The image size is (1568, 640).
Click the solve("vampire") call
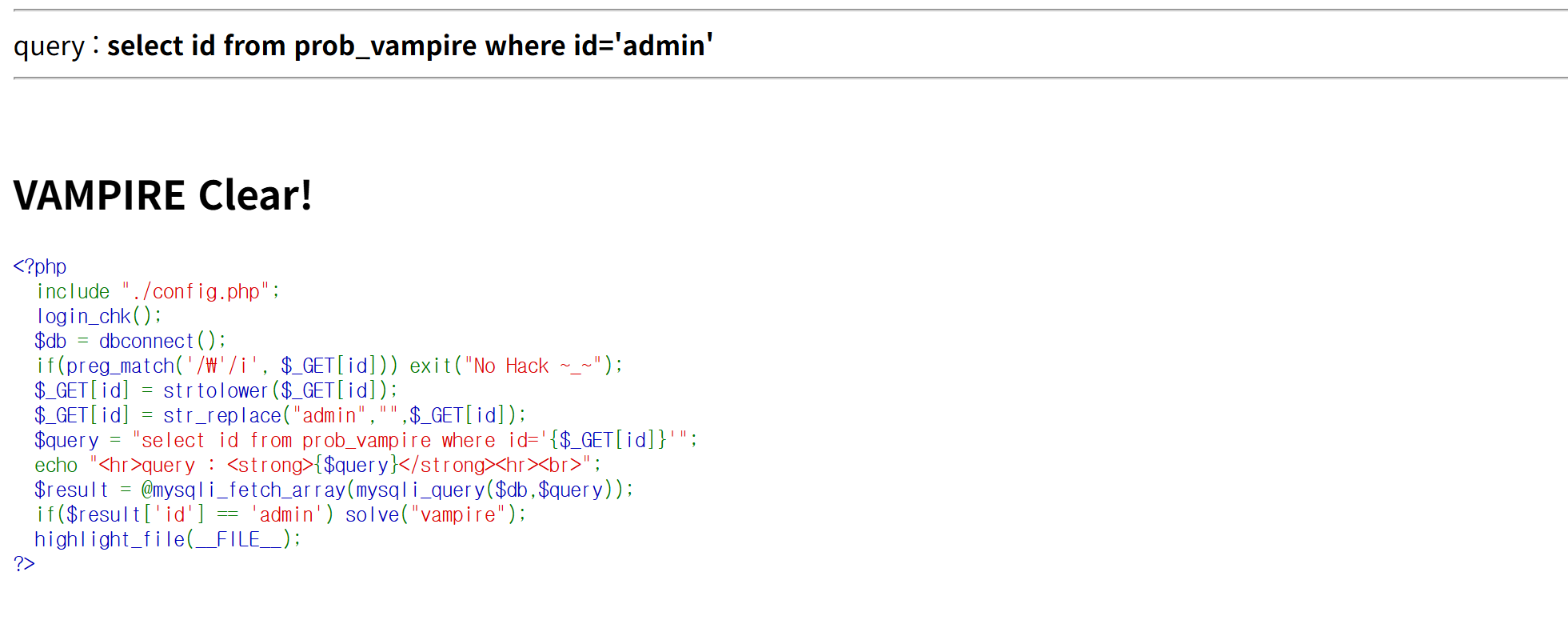435,514
